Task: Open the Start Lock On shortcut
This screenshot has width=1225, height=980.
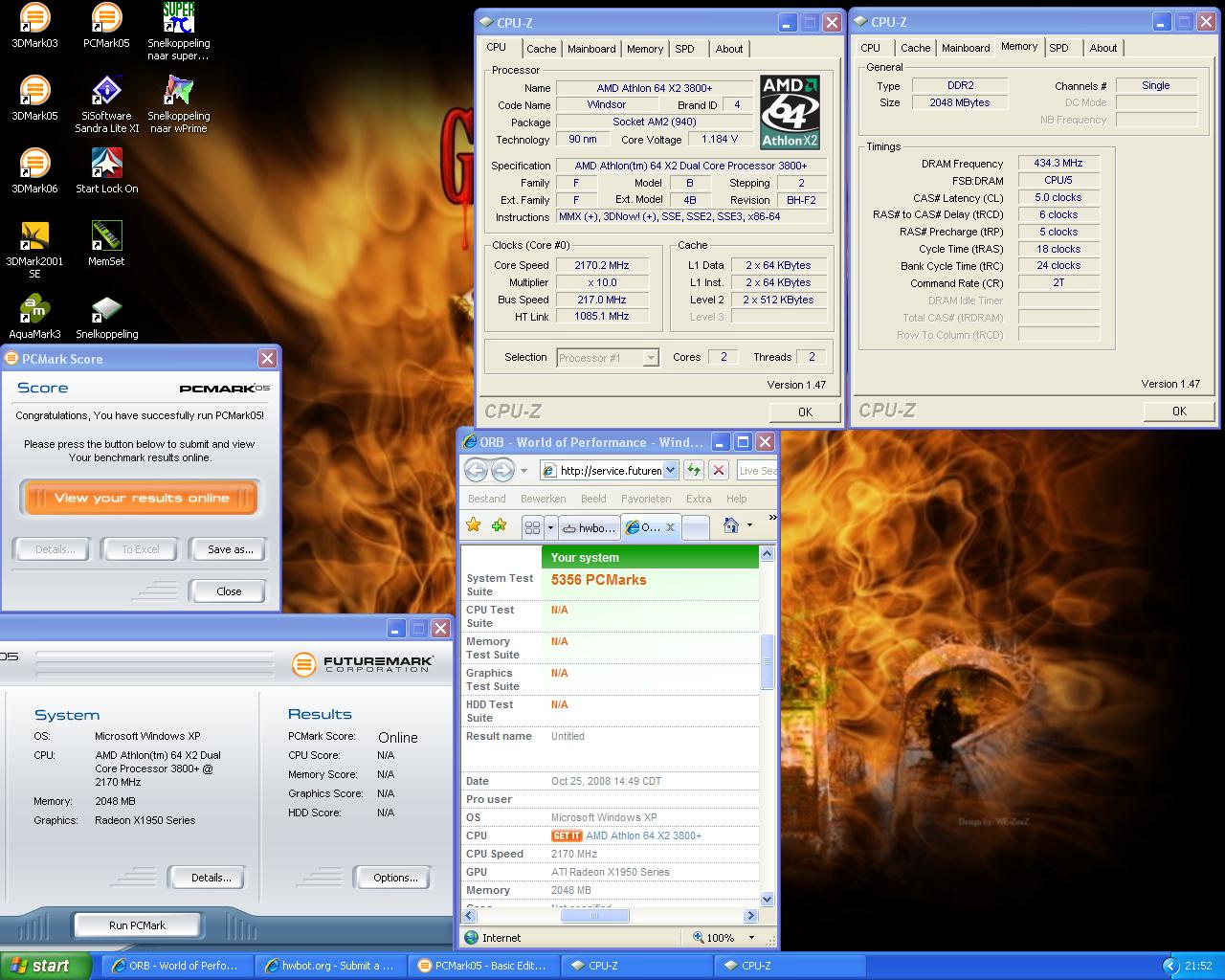Action: 106,170
